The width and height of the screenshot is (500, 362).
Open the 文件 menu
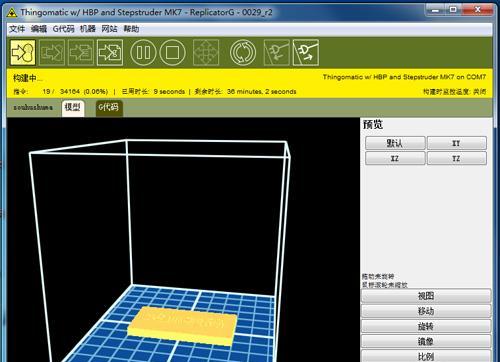point(17,29)
